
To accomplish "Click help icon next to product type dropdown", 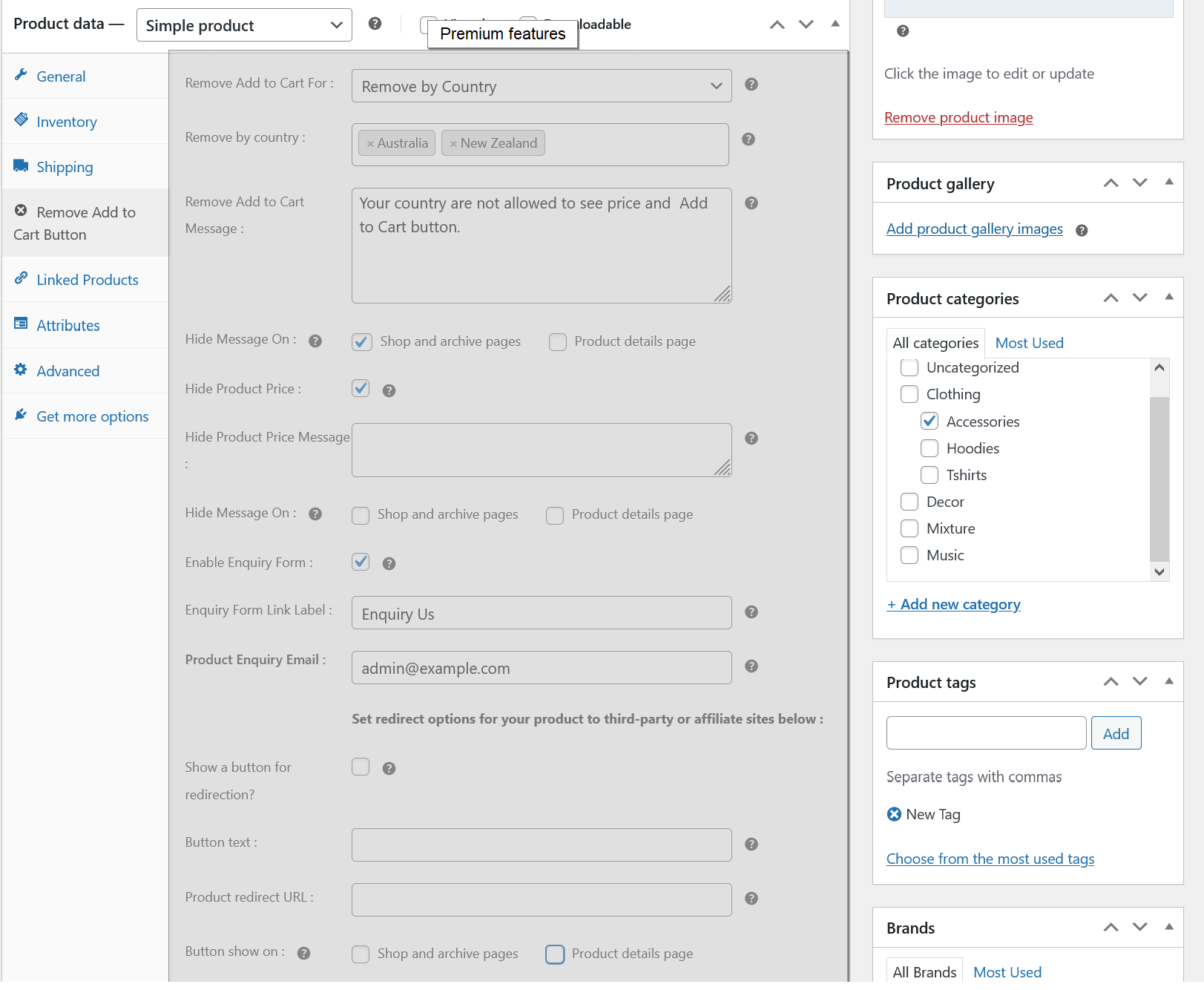I will [x=375, y=24].
